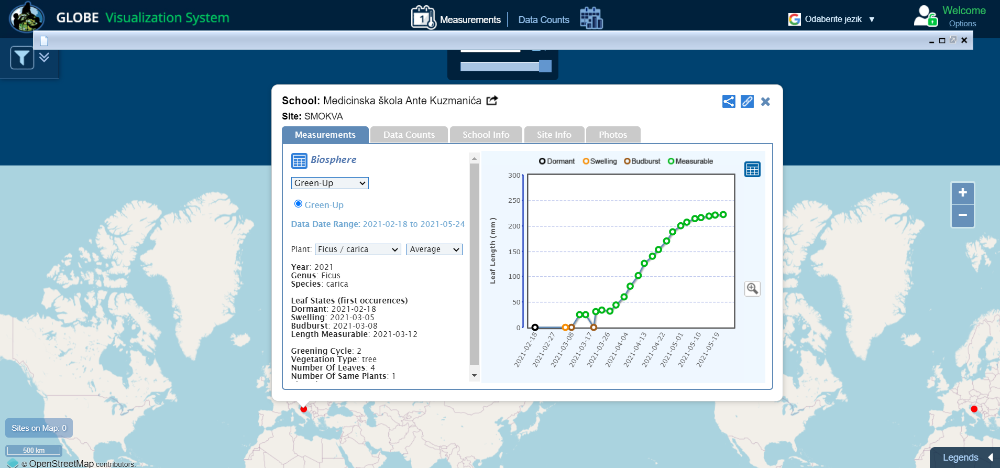Viewport: 1000px width, 468px height.
Task: Open the data table icon beside chart
Action: (753, 170)
